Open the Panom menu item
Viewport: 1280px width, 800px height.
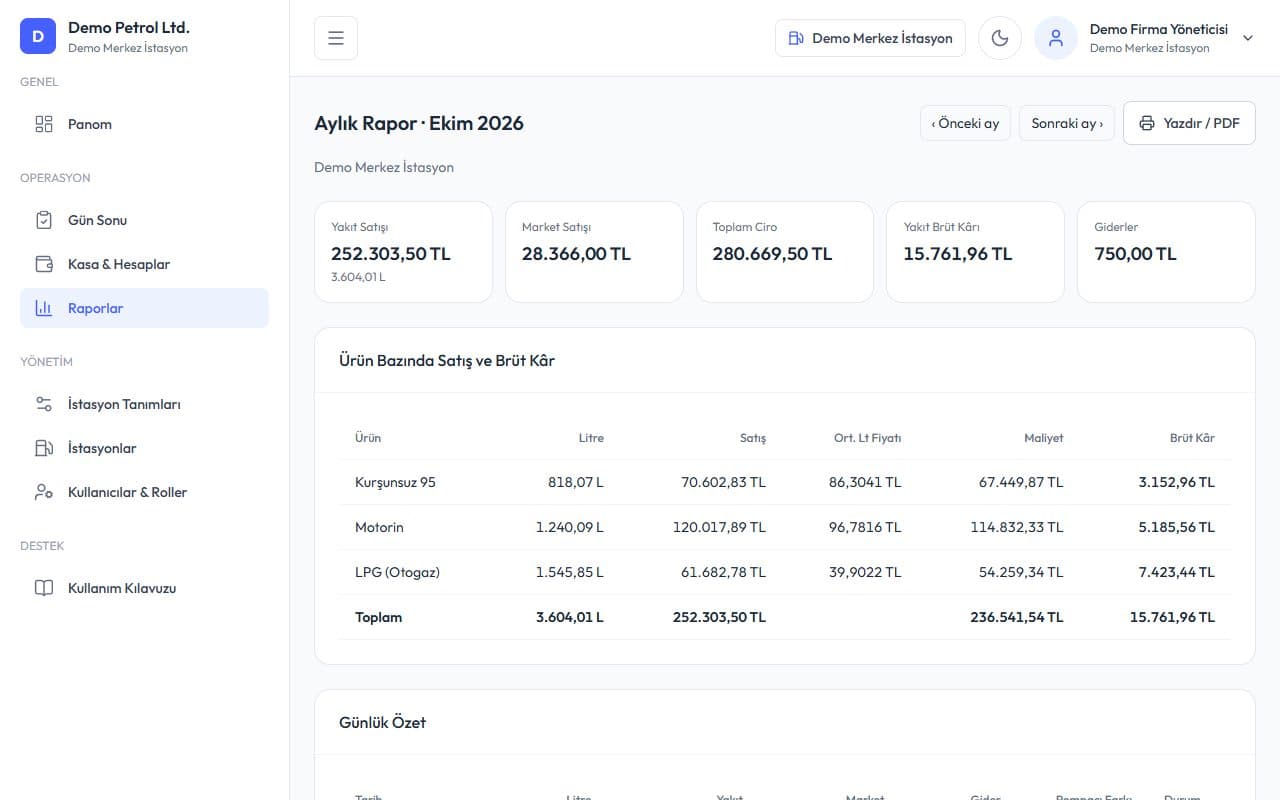pos(144,124)
